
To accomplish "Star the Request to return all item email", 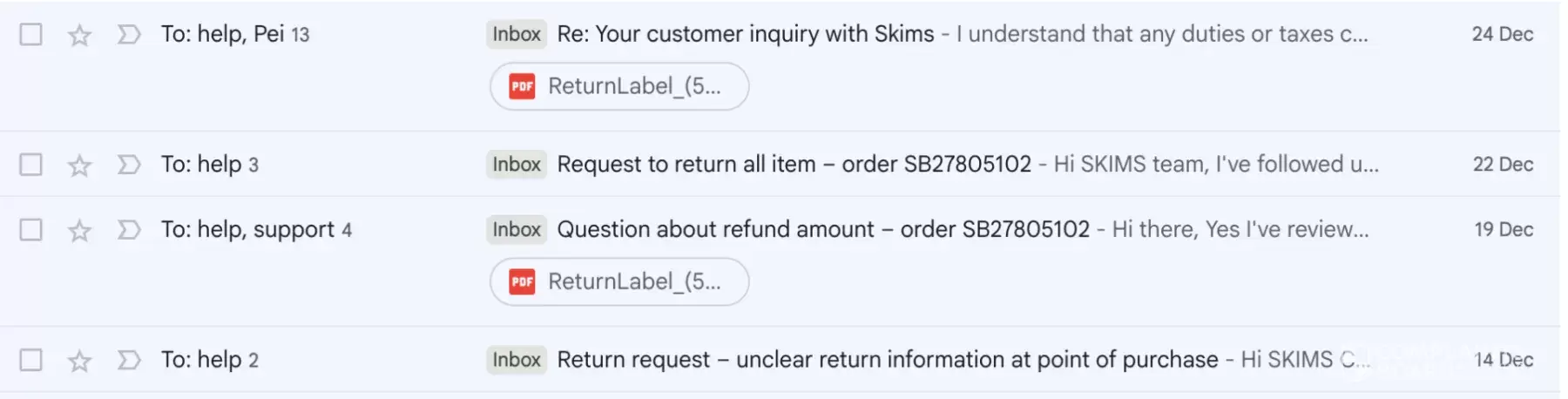I will (x=79, y=165).
